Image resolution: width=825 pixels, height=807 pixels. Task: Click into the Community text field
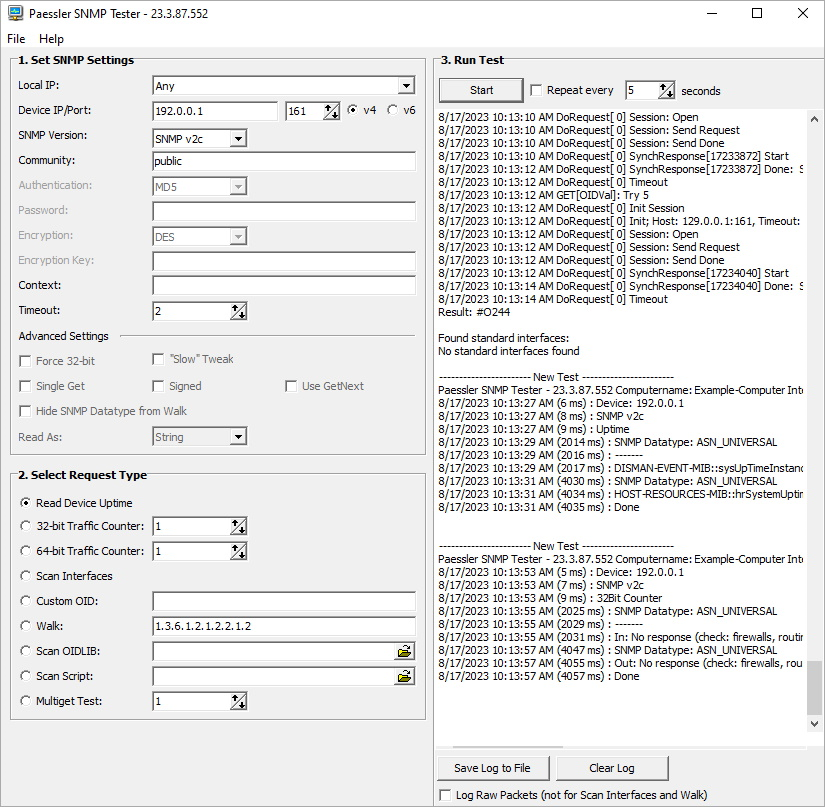pos(284,161)
